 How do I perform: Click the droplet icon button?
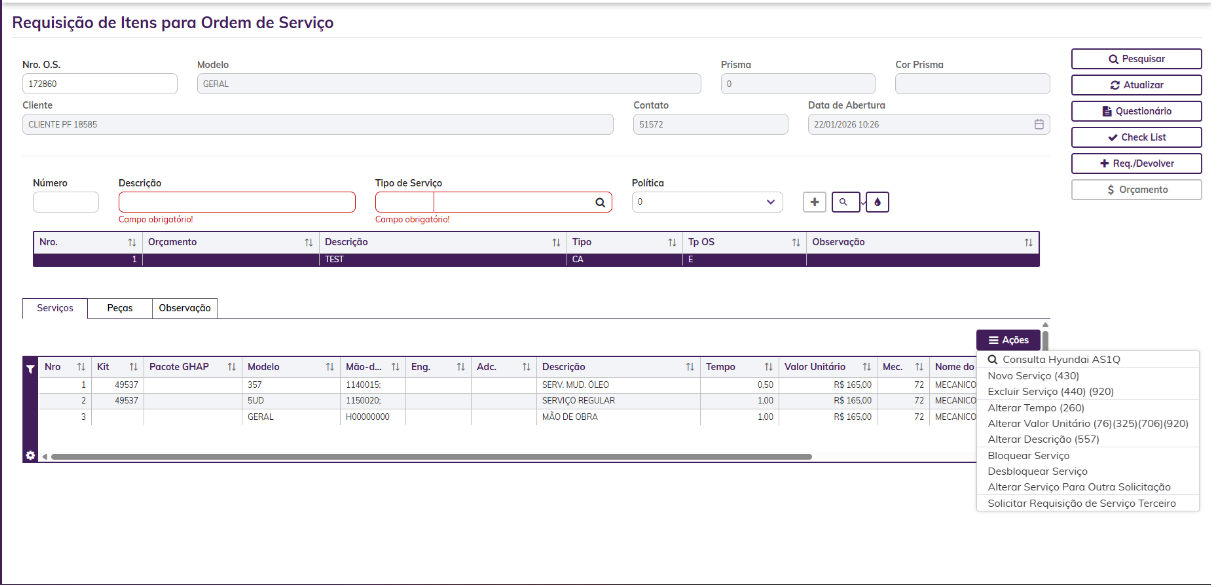(x=877, y=202)
